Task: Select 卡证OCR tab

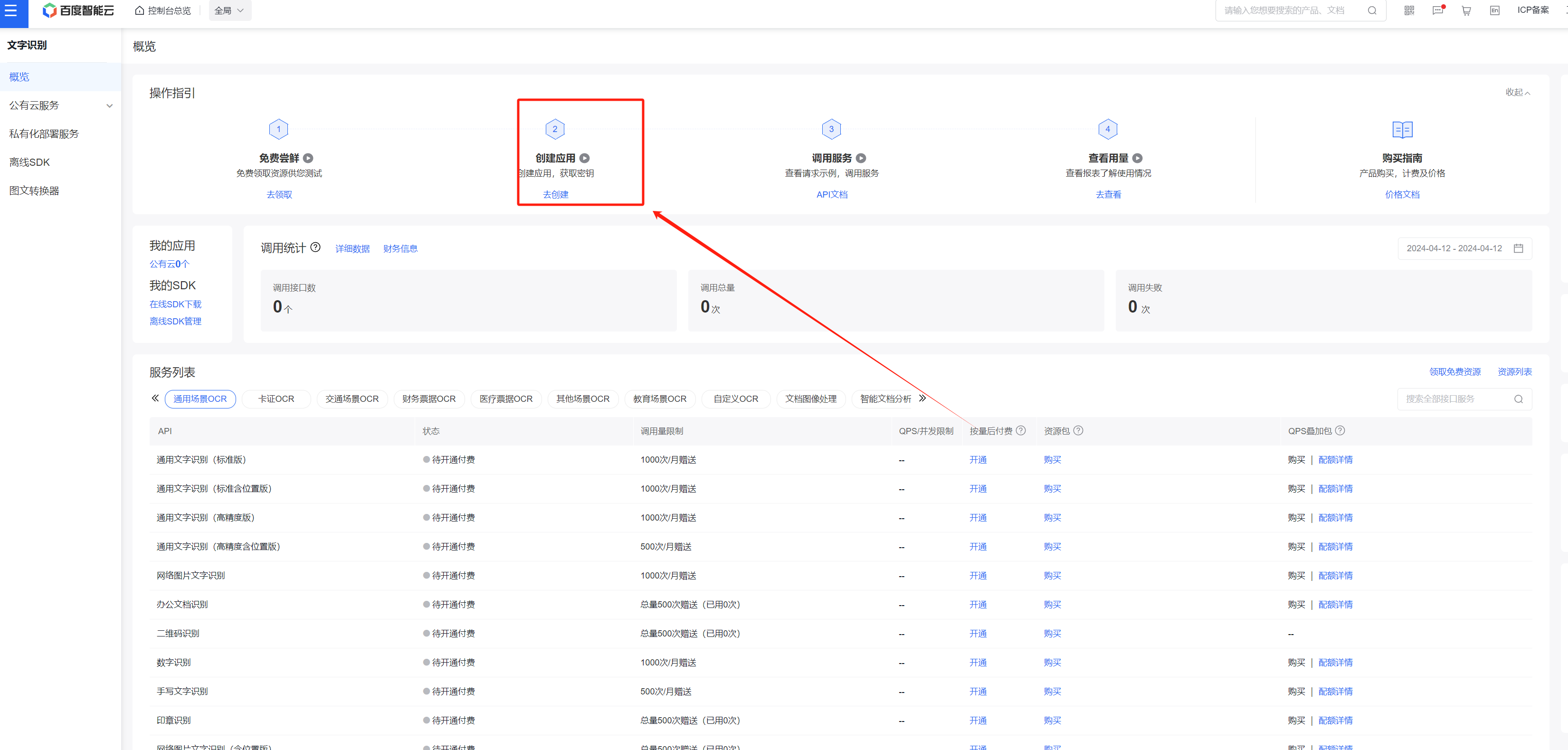Action: pyautogui.click(x=276, y=399)
